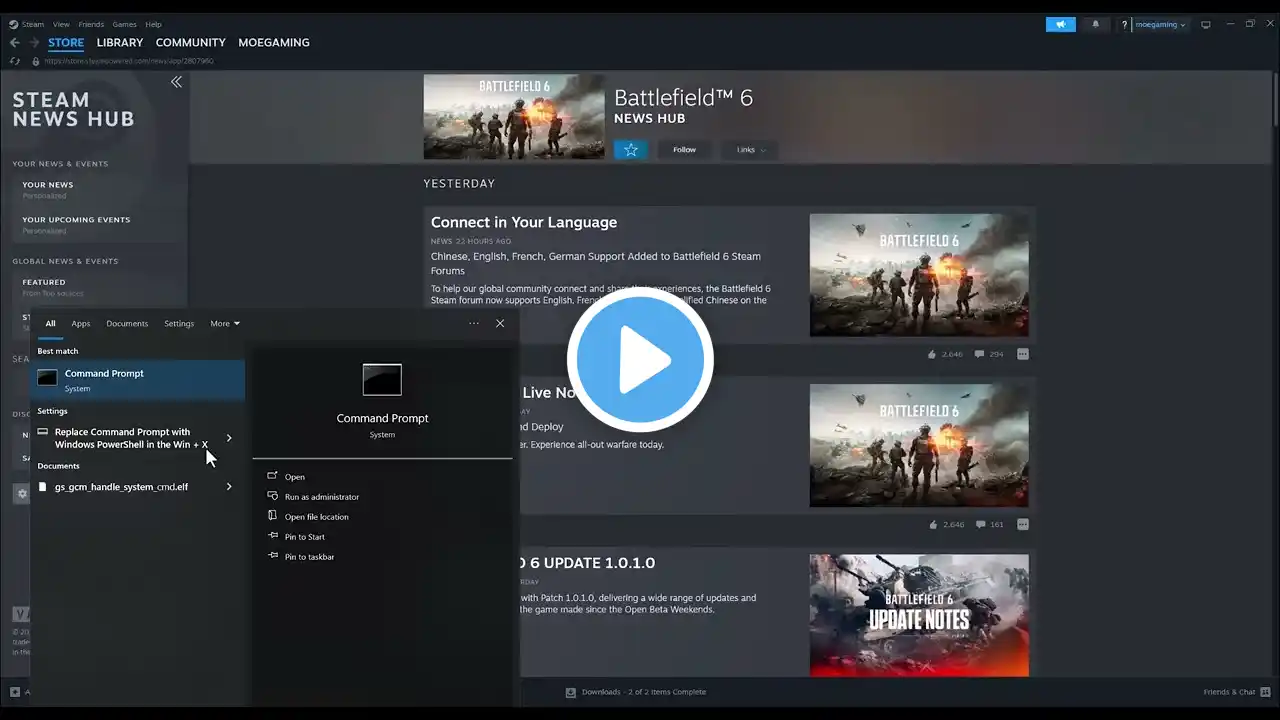Open comments icon on first news post
The image size is (1280, 720).
979,354
